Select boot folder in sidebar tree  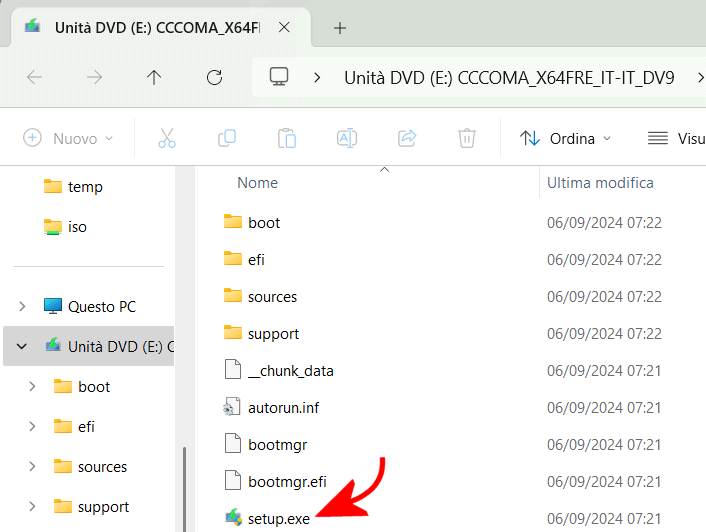(81, 387)
